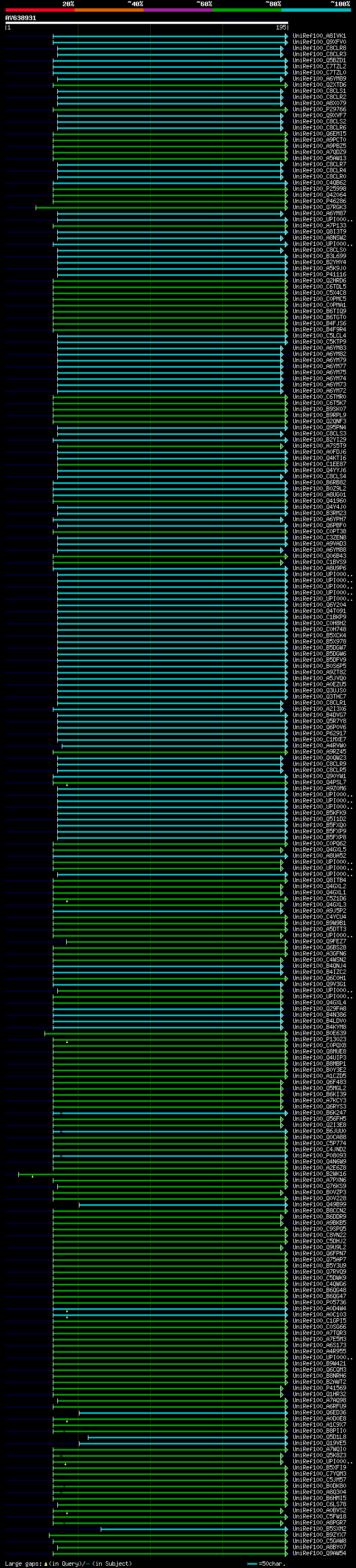Open hit UniRef100_A8IVK1
Screen dimensions: 356x1568
pos(319,36)
